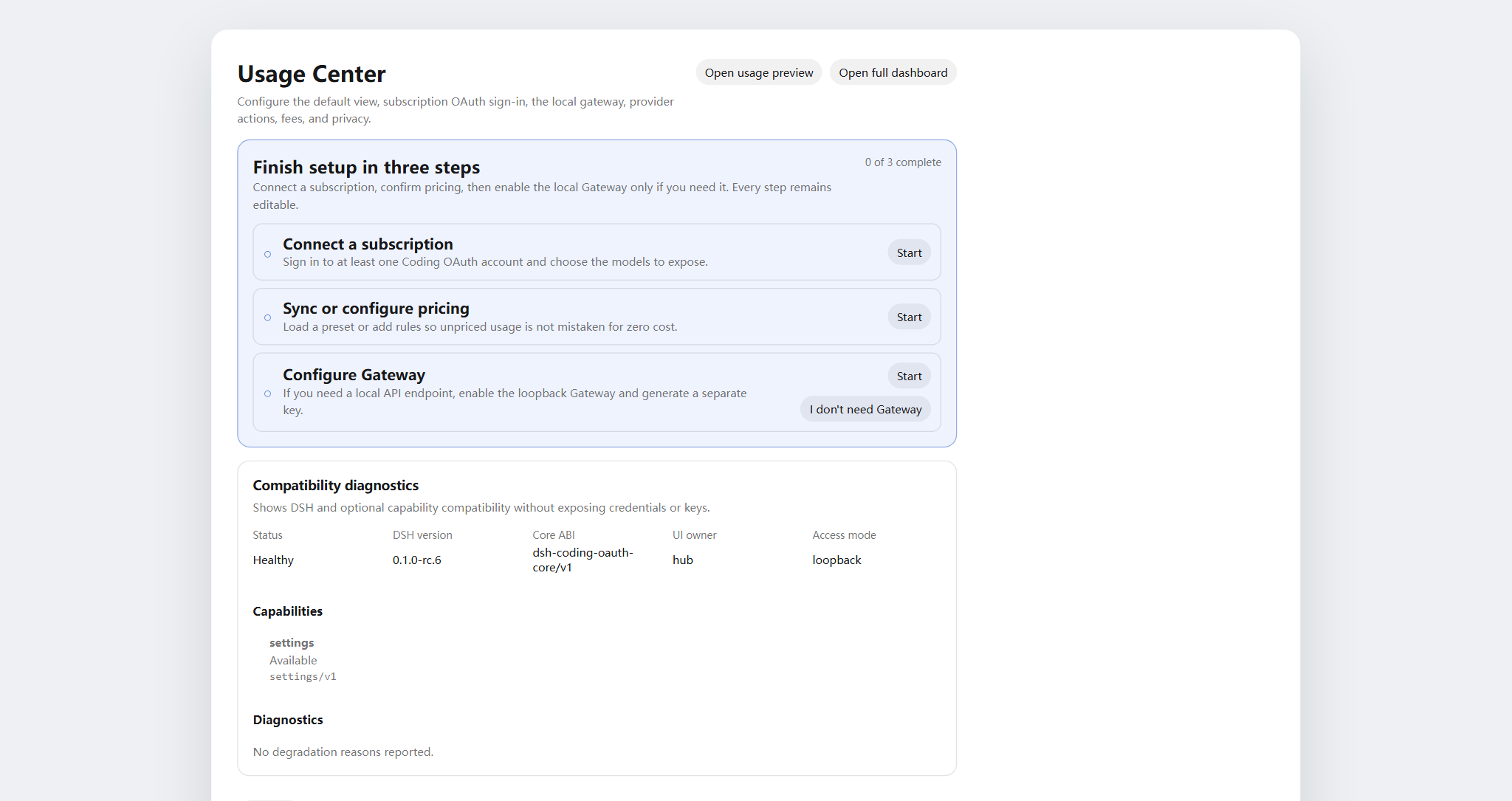Click the settings capability name
Screen dimensions: 1512x801
[292, 642]
